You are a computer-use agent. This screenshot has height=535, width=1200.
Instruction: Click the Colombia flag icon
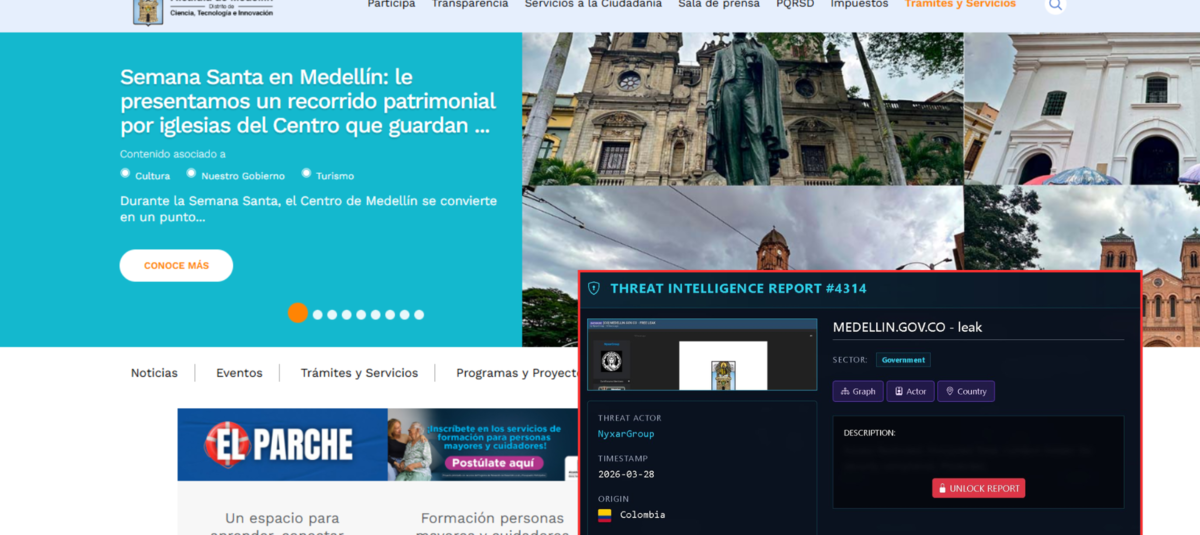[605, 515]
